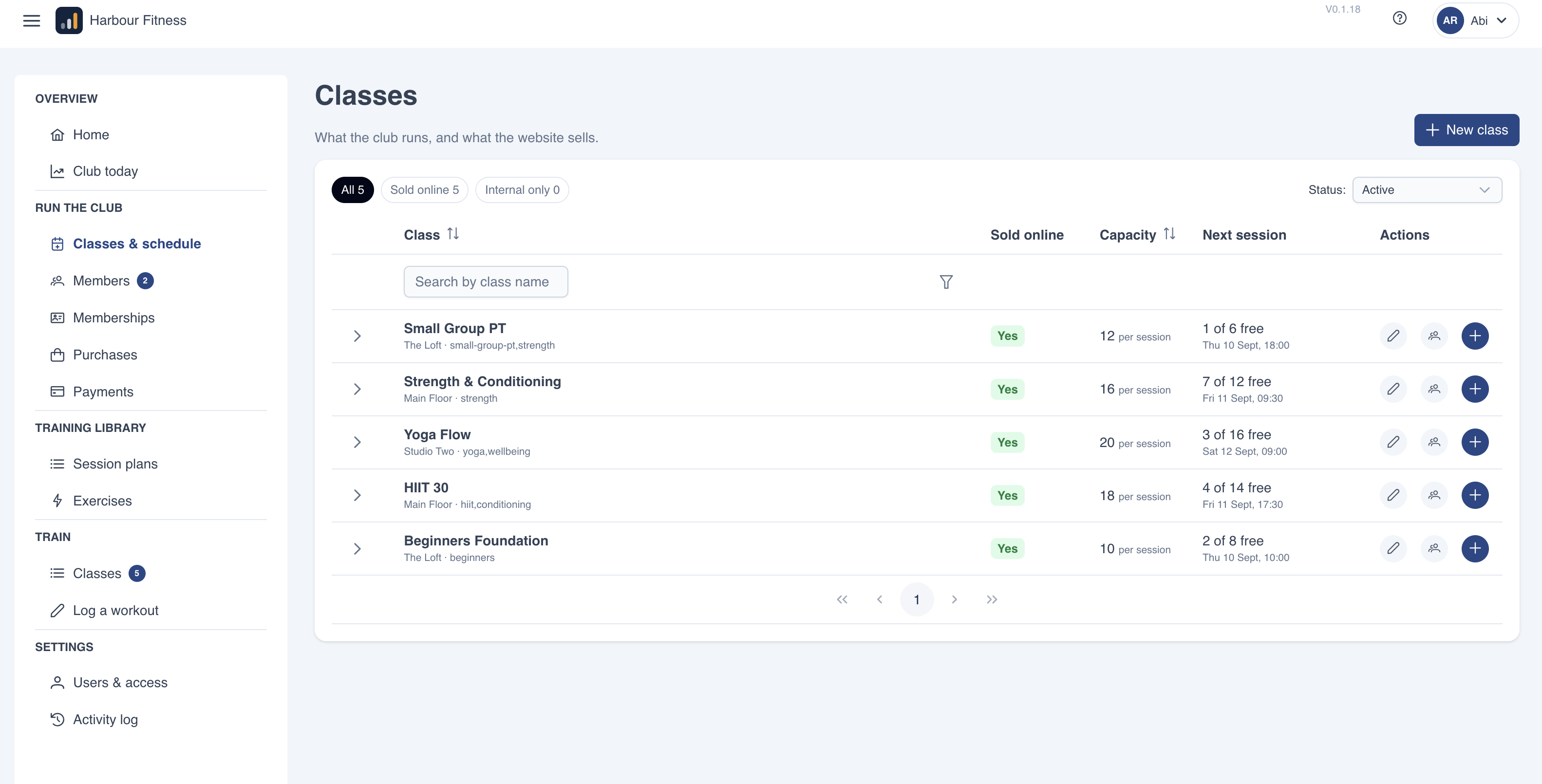The height and width of the screenshot is (784, 1542).
Task: Click the Search by class name field
Action: click(x=486, y=281)
